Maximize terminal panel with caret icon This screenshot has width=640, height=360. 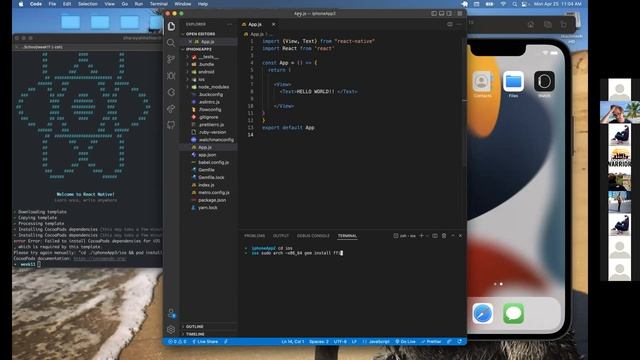[x=453, y=236]
